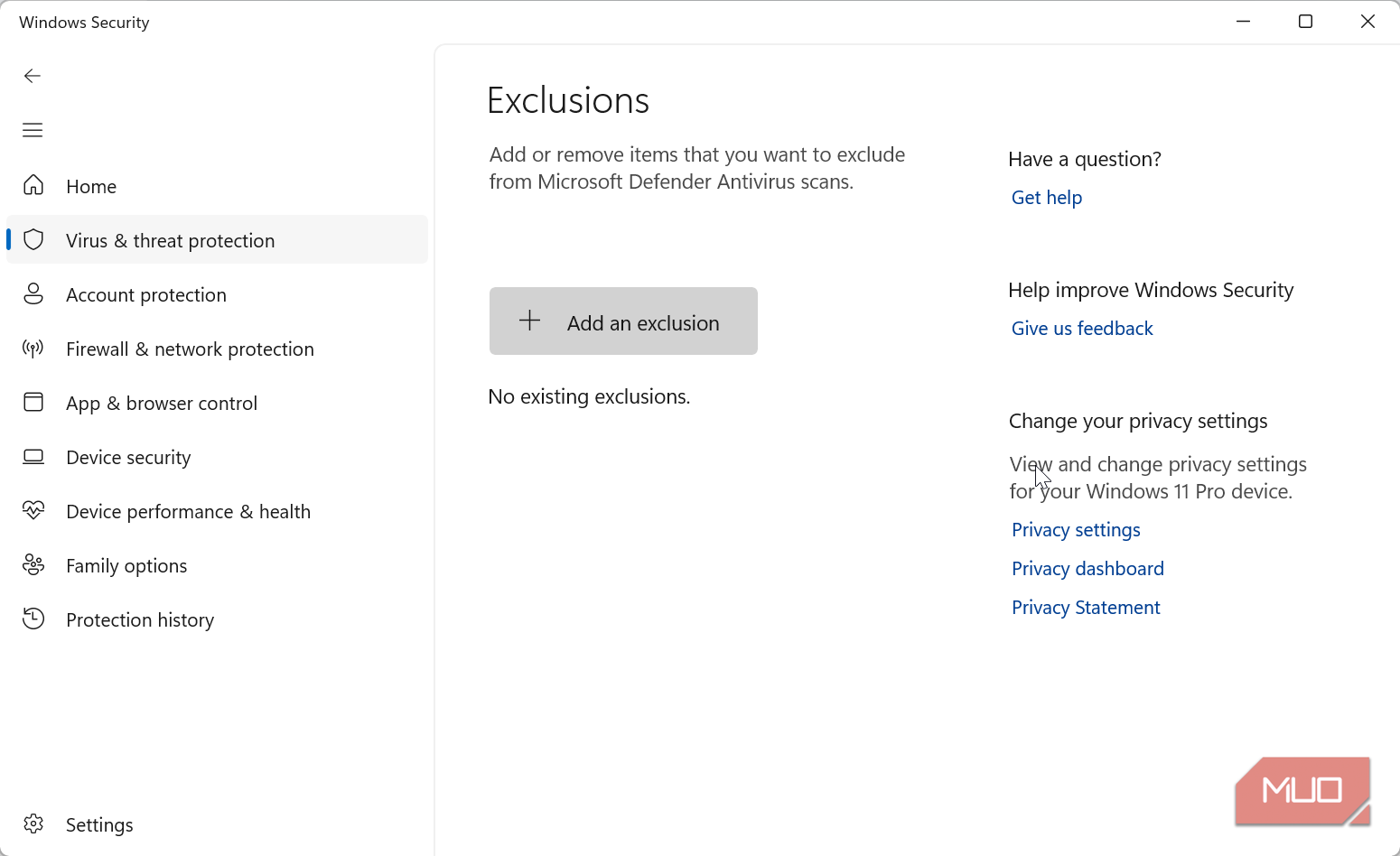Click the App & browser control window icon
Screen dimensions: 1400x856
(33, 402)
